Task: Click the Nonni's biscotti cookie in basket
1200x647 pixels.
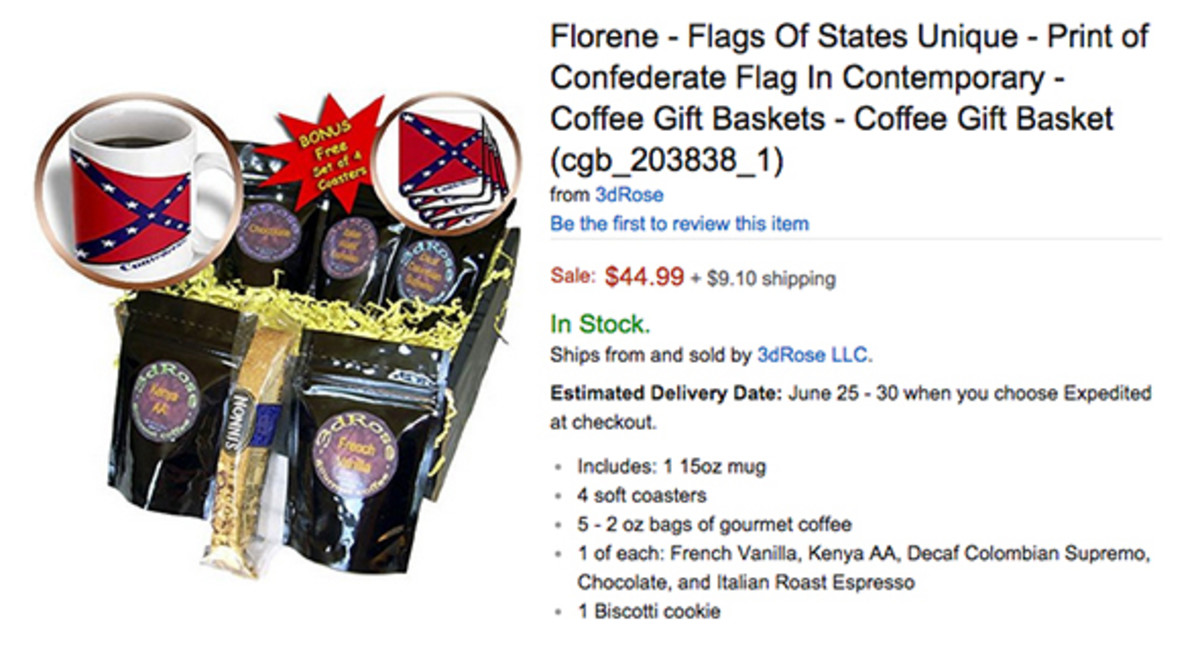Action: pyautogui.click(x=246, y=430)
